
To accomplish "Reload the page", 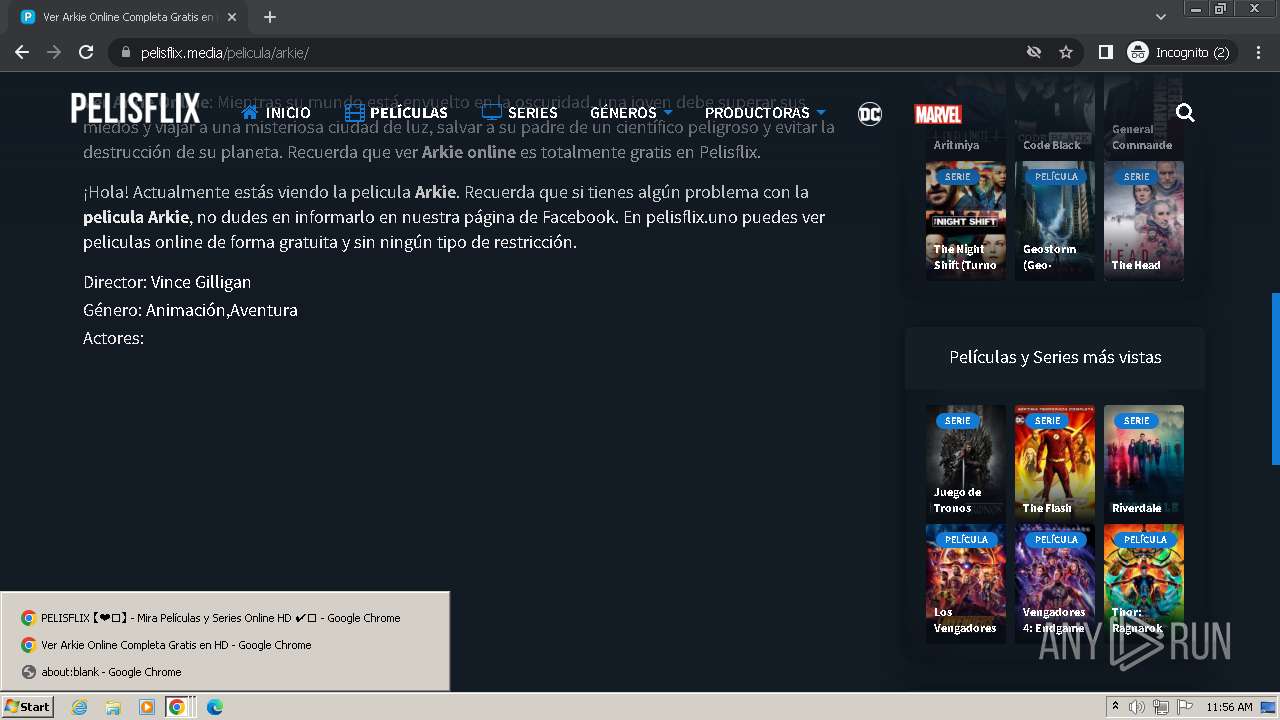I will pyautogui.click(x=86, y=52).
